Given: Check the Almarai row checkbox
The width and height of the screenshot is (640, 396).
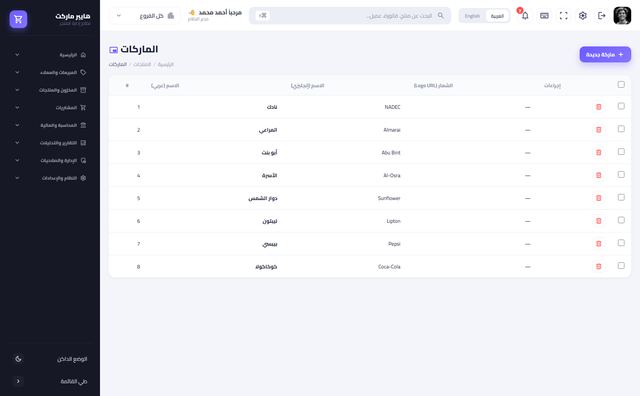Looking at the screenshot, I should click(621, 129).
